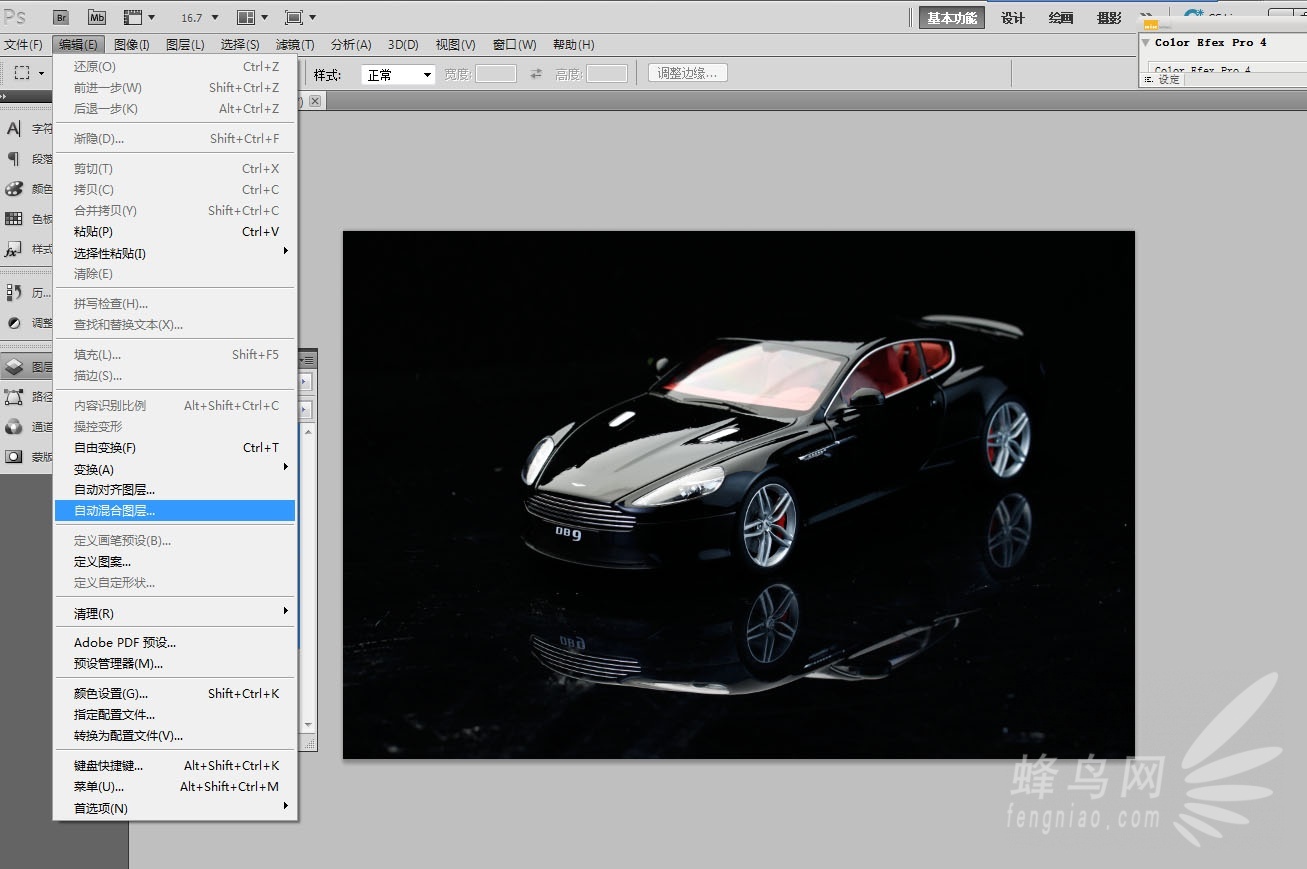Expand the 选择性粘贴(I) submenu
This screenshot has height=869, width=1307.
click(175, 253)
